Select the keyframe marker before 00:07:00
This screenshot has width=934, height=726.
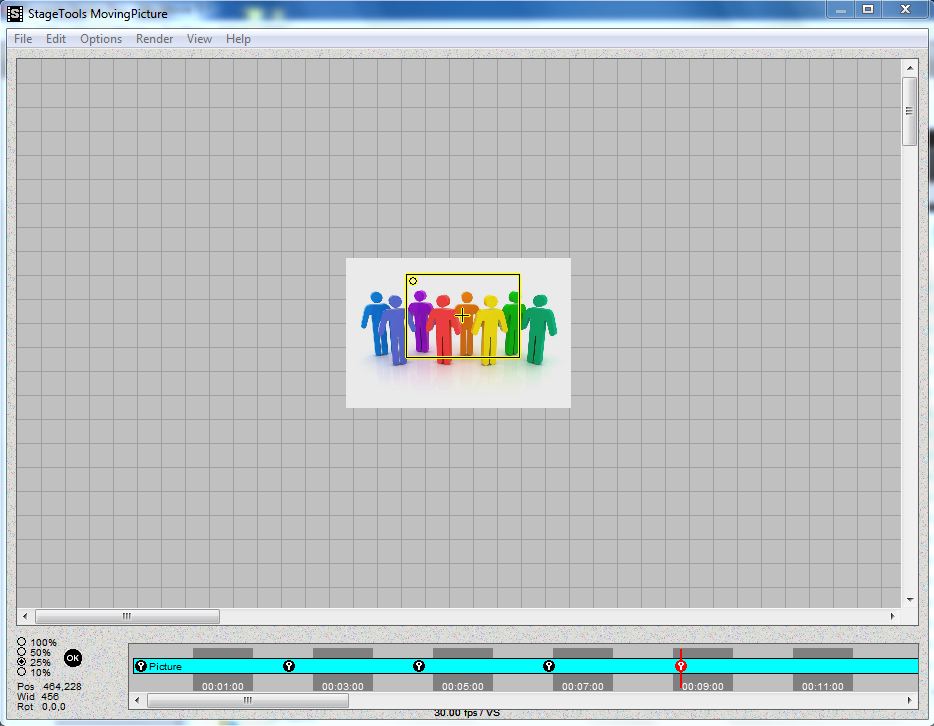point(549,666)
